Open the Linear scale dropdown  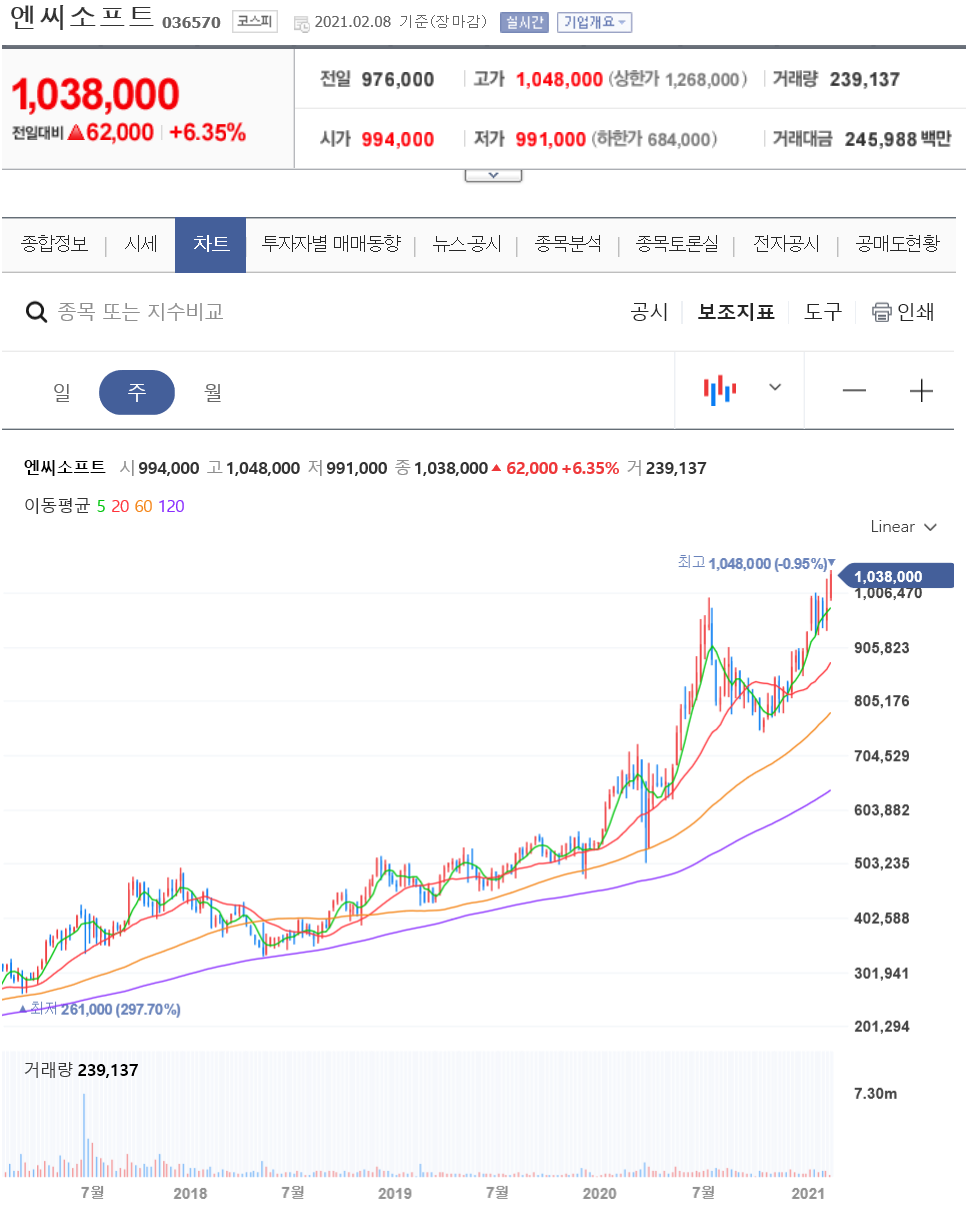pyautogui.click(x=903, y=526)
